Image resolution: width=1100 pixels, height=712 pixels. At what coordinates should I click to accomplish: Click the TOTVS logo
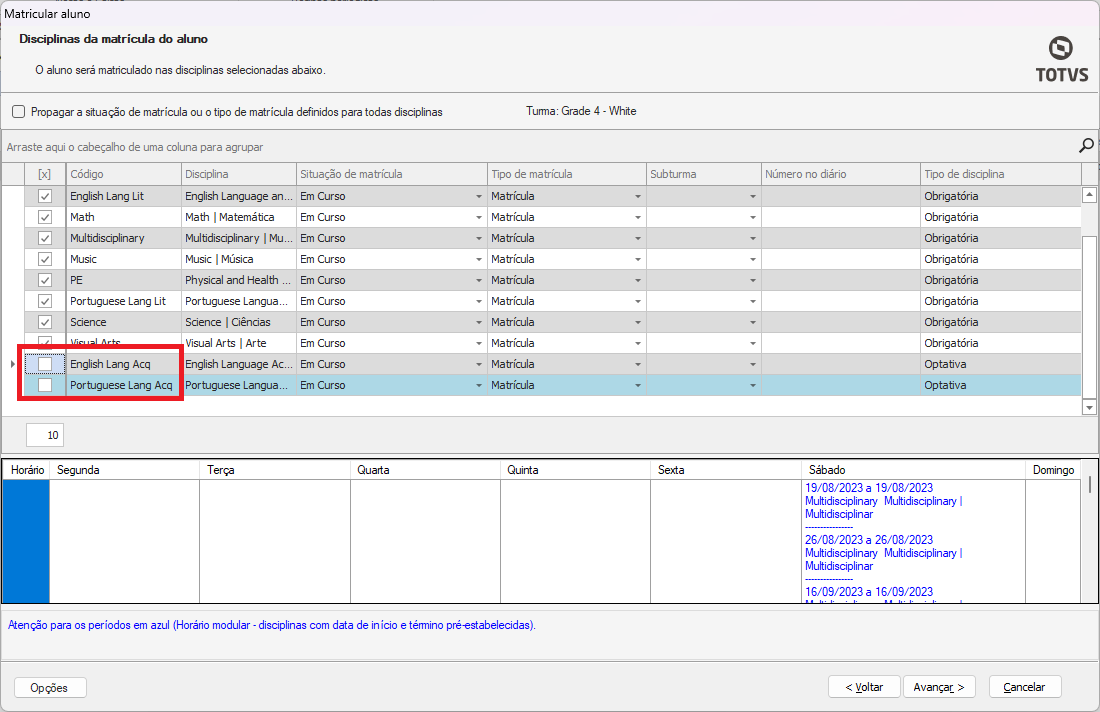[x=1061, y=60]
